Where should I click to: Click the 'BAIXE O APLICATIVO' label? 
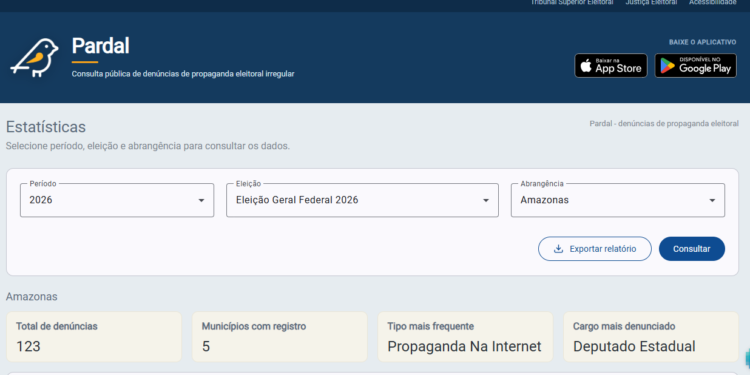(703, 42)
